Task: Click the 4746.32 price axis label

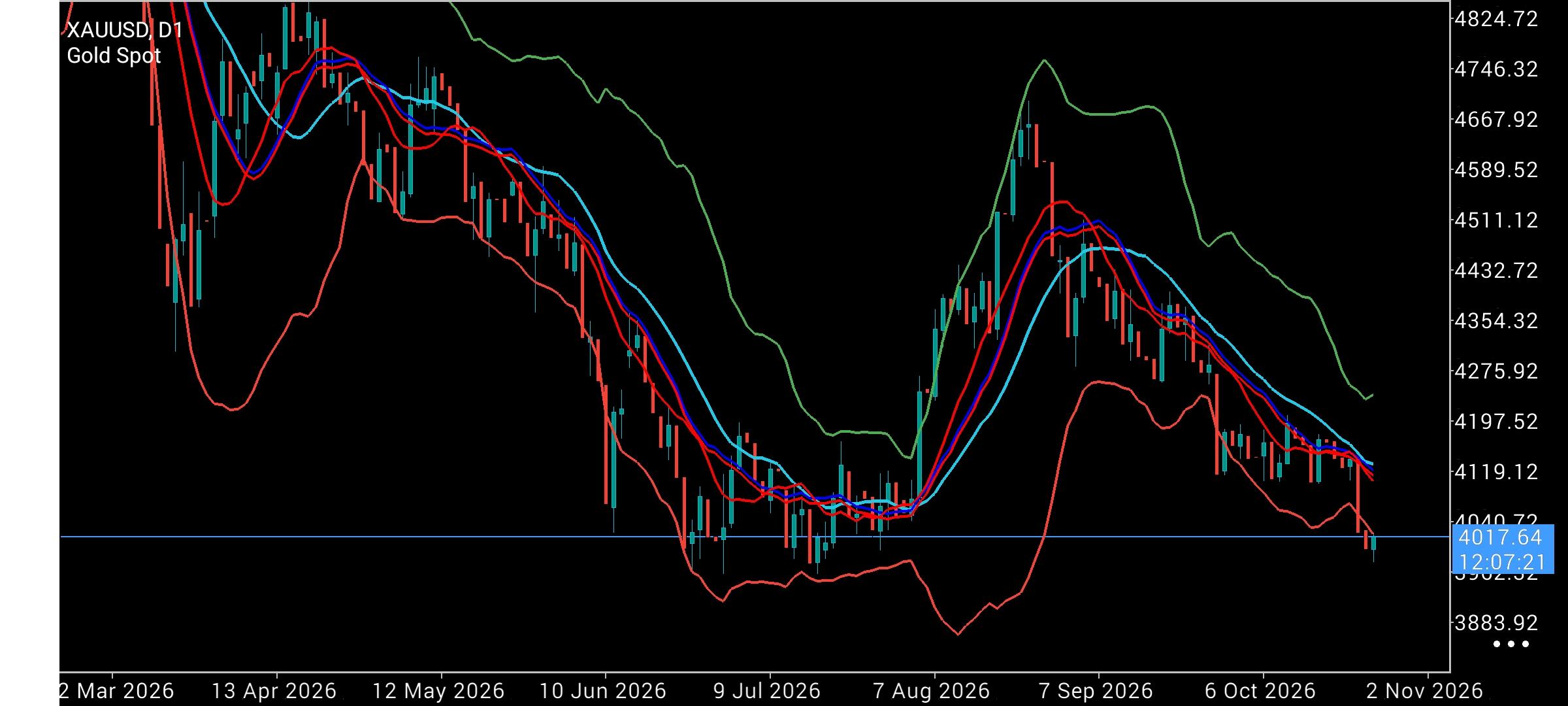Action: click(x=1496, y=69)
